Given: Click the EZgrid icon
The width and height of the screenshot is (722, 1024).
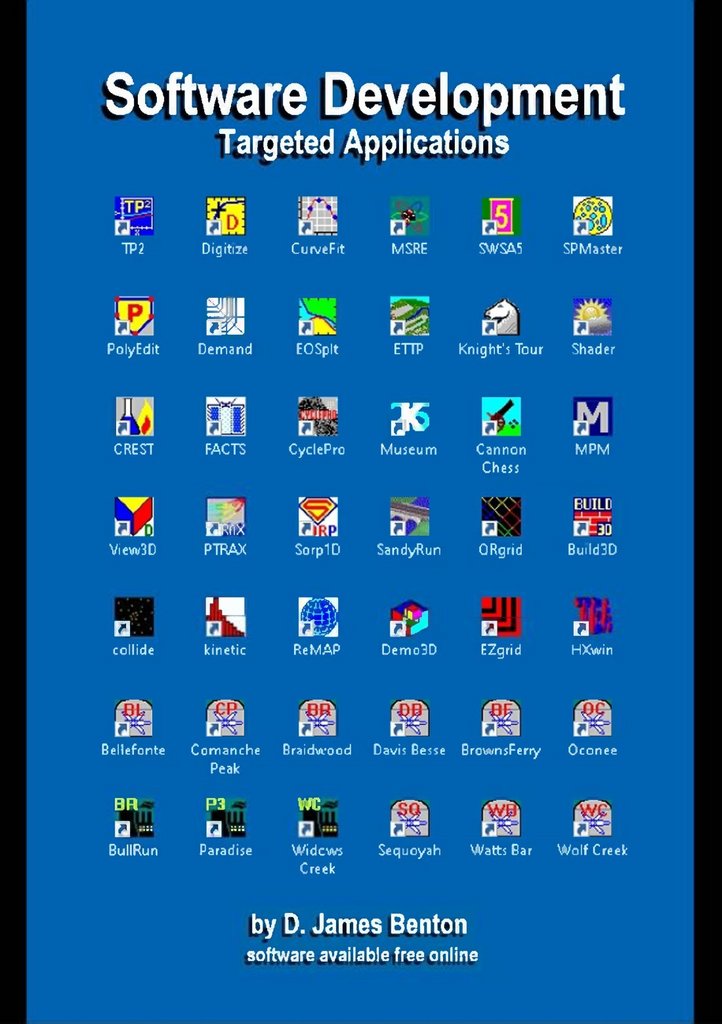Looking at the screenshot, I should [501, 616].
